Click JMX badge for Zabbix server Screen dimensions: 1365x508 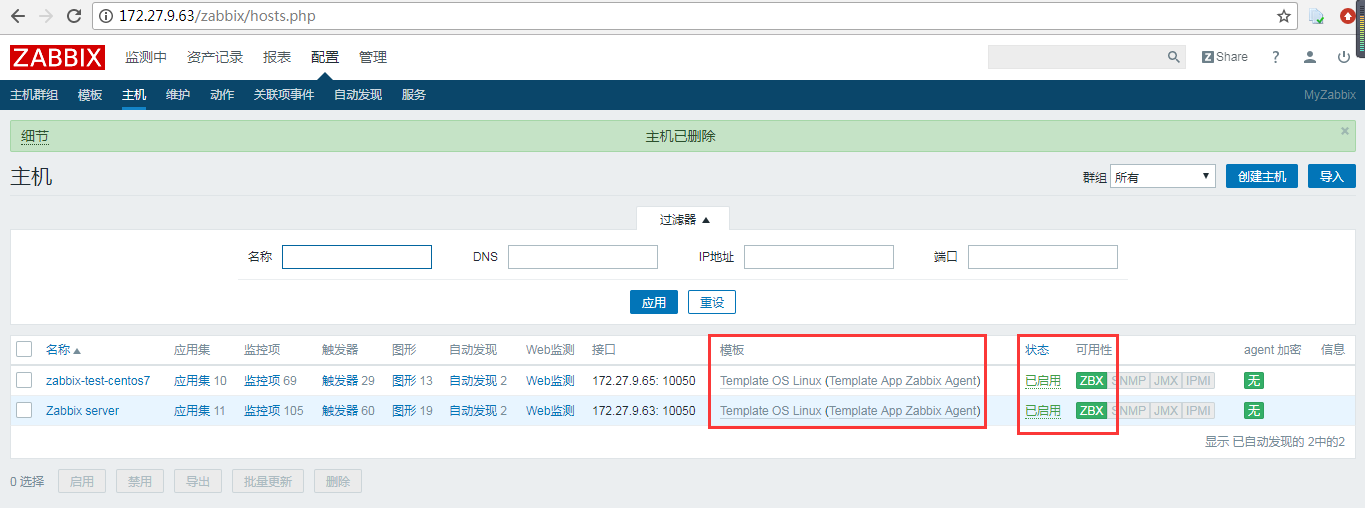pos(1165,410)
